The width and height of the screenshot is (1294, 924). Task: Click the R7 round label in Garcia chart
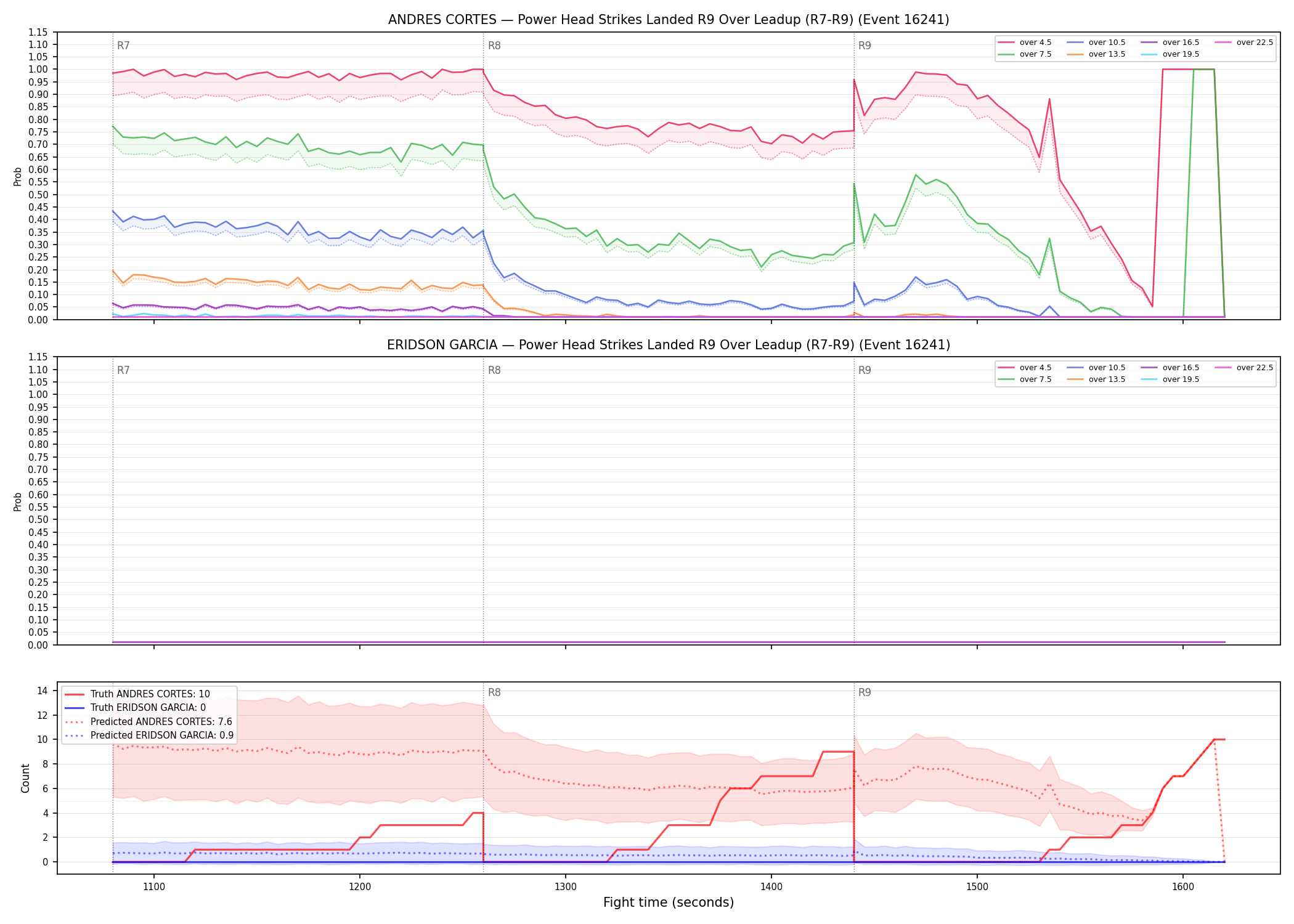point(123,370)
